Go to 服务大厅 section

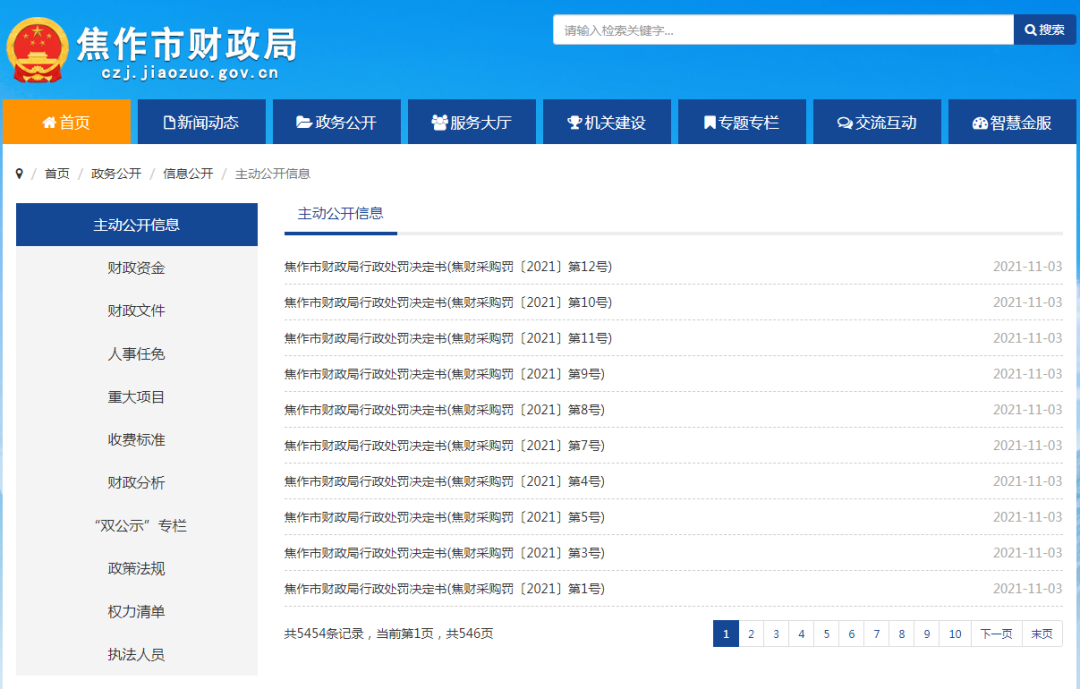(471, 122)
